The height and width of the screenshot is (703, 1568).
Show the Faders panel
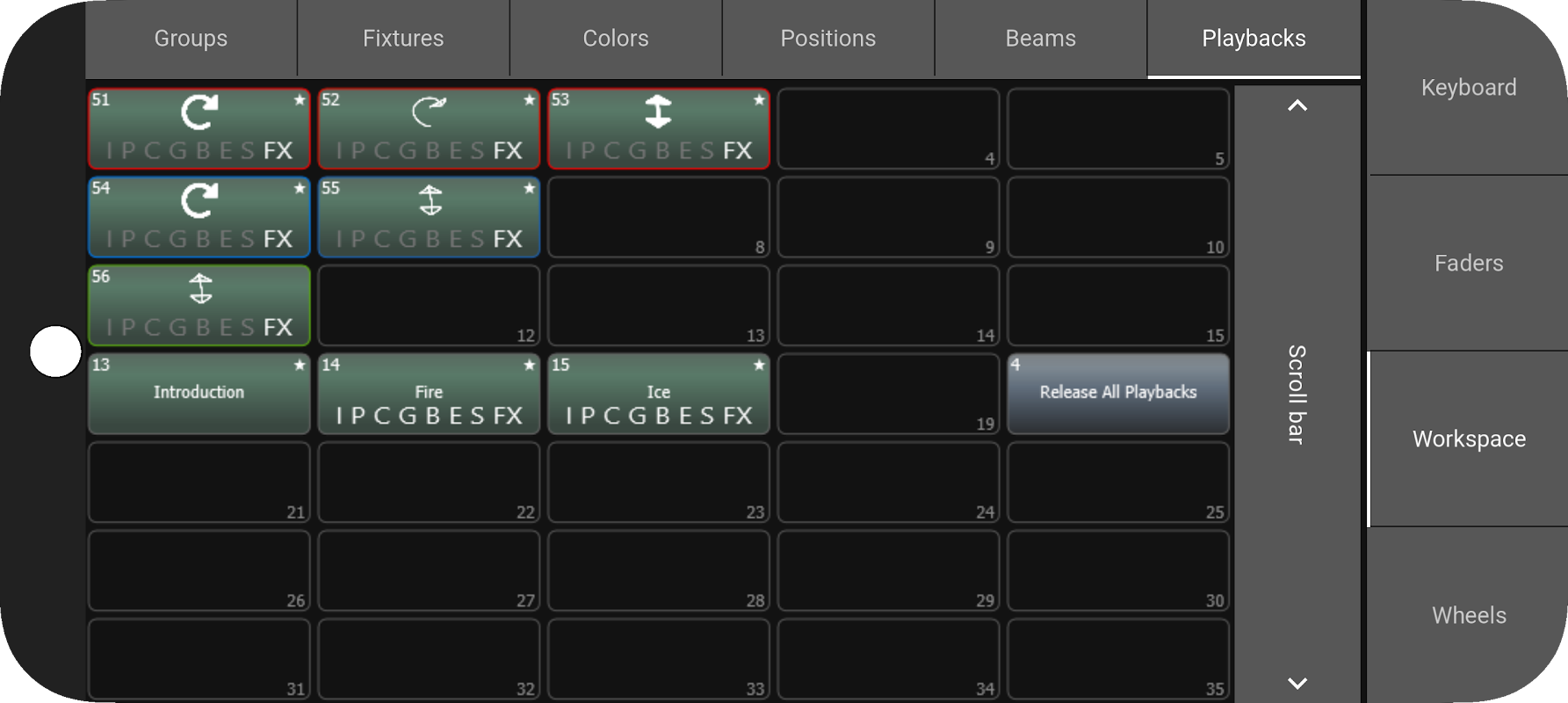(1468, 264)
